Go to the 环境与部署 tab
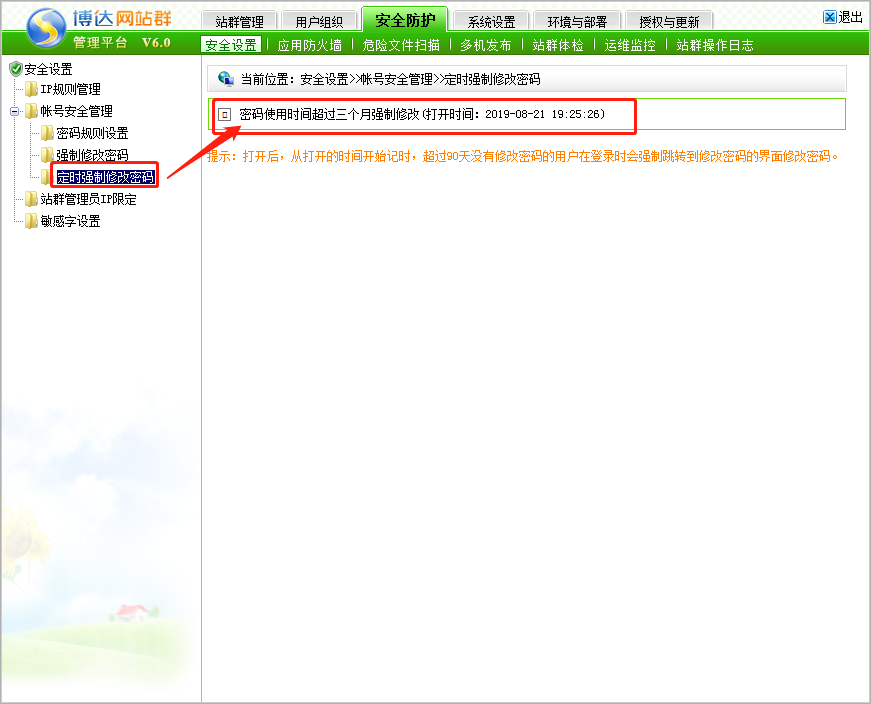The image size is (871, 704). click(577, 22)
